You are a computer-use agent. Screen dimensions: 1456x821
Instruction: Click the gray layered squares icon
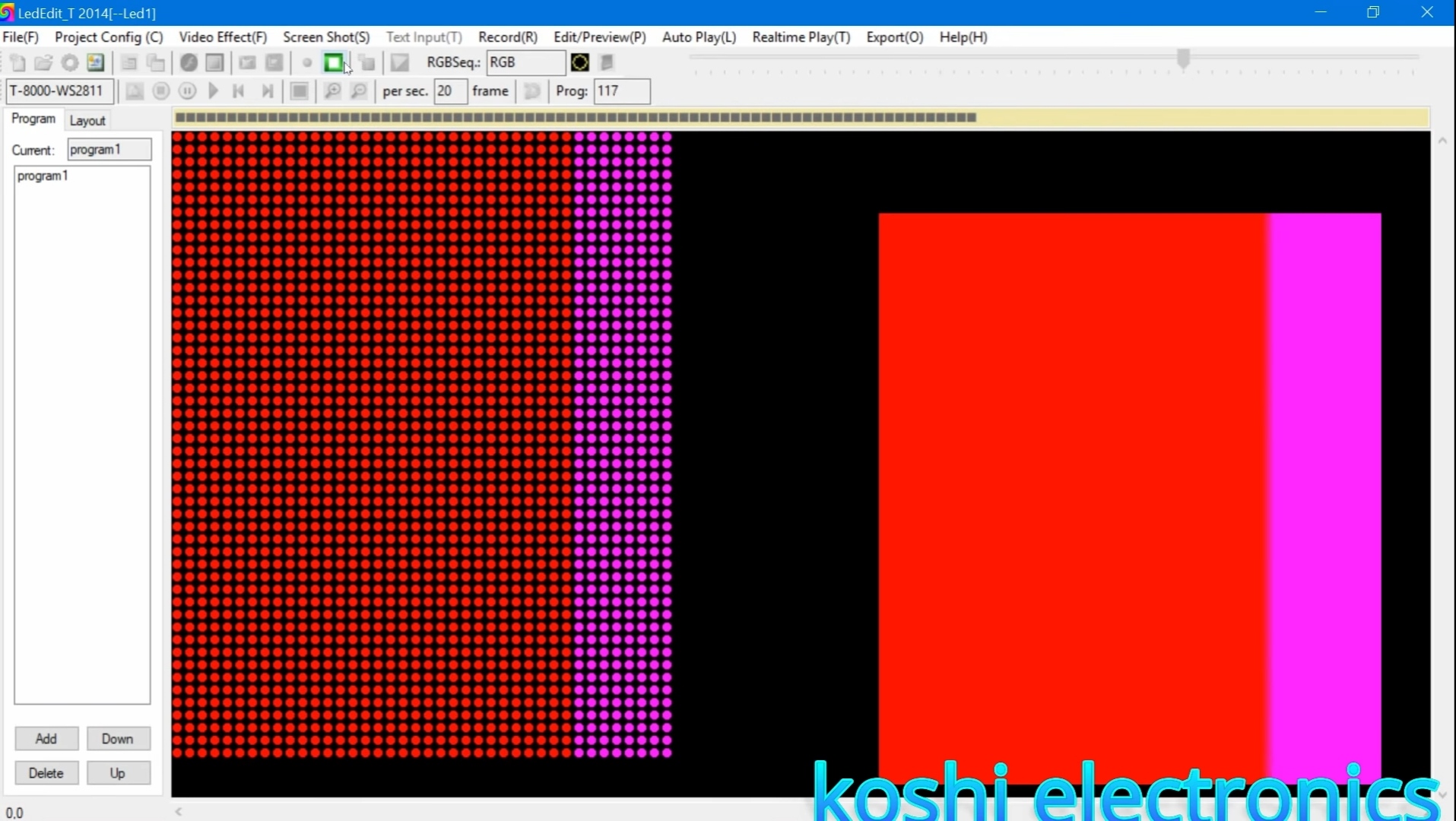pos(367,63)
